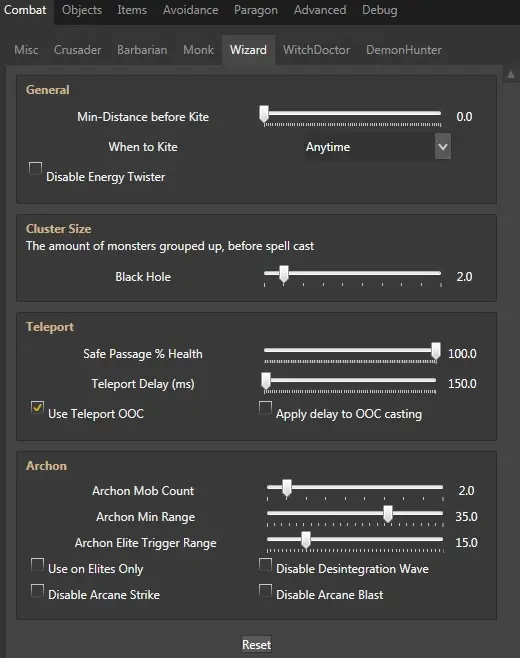This screenshot has height=658, width=520.
Task: Enable Disable Desintegration Wave option
Action: (265, 564)
